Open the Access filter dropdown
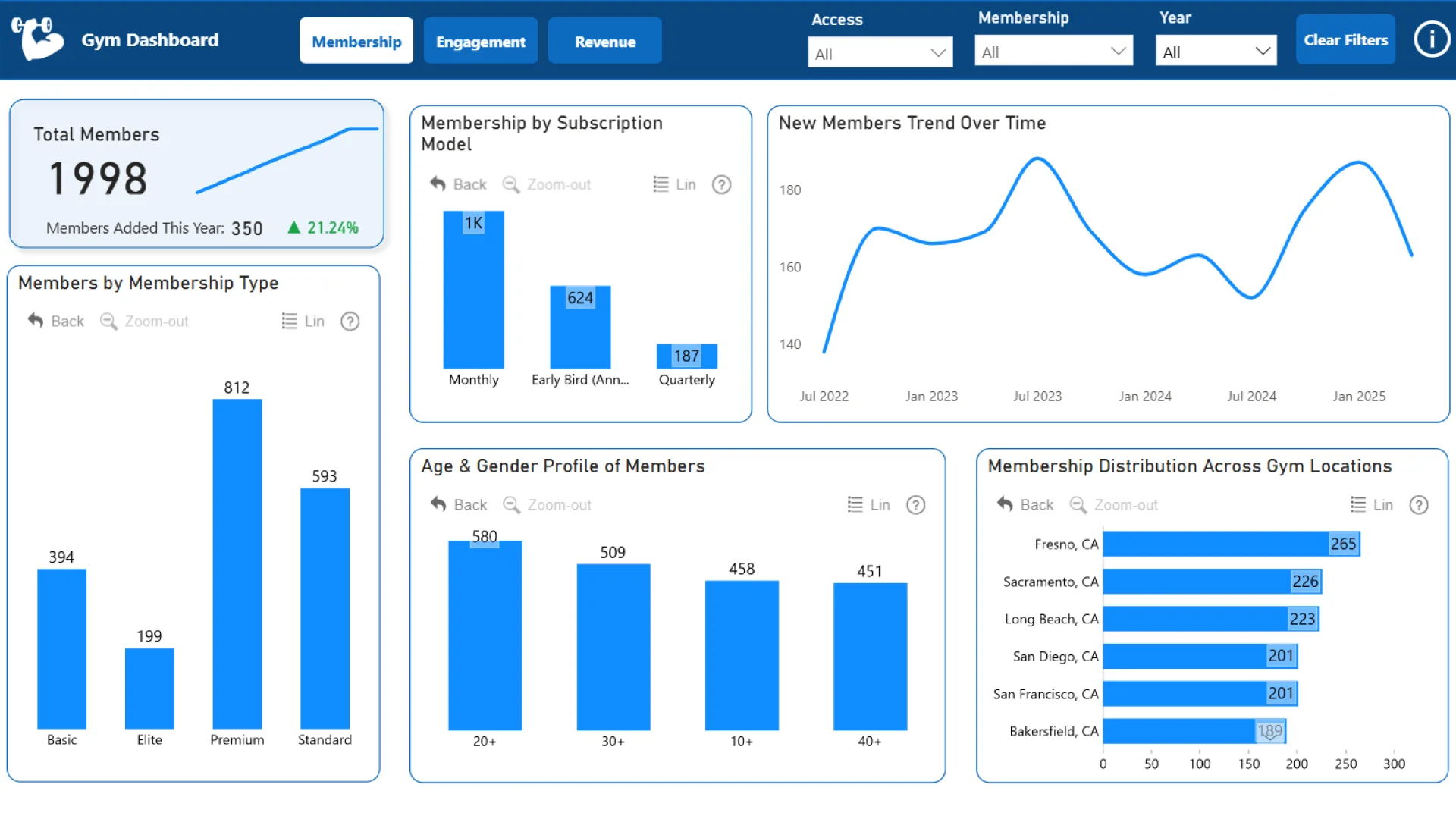The image size is (1456, 819). (x=880, y=53)
